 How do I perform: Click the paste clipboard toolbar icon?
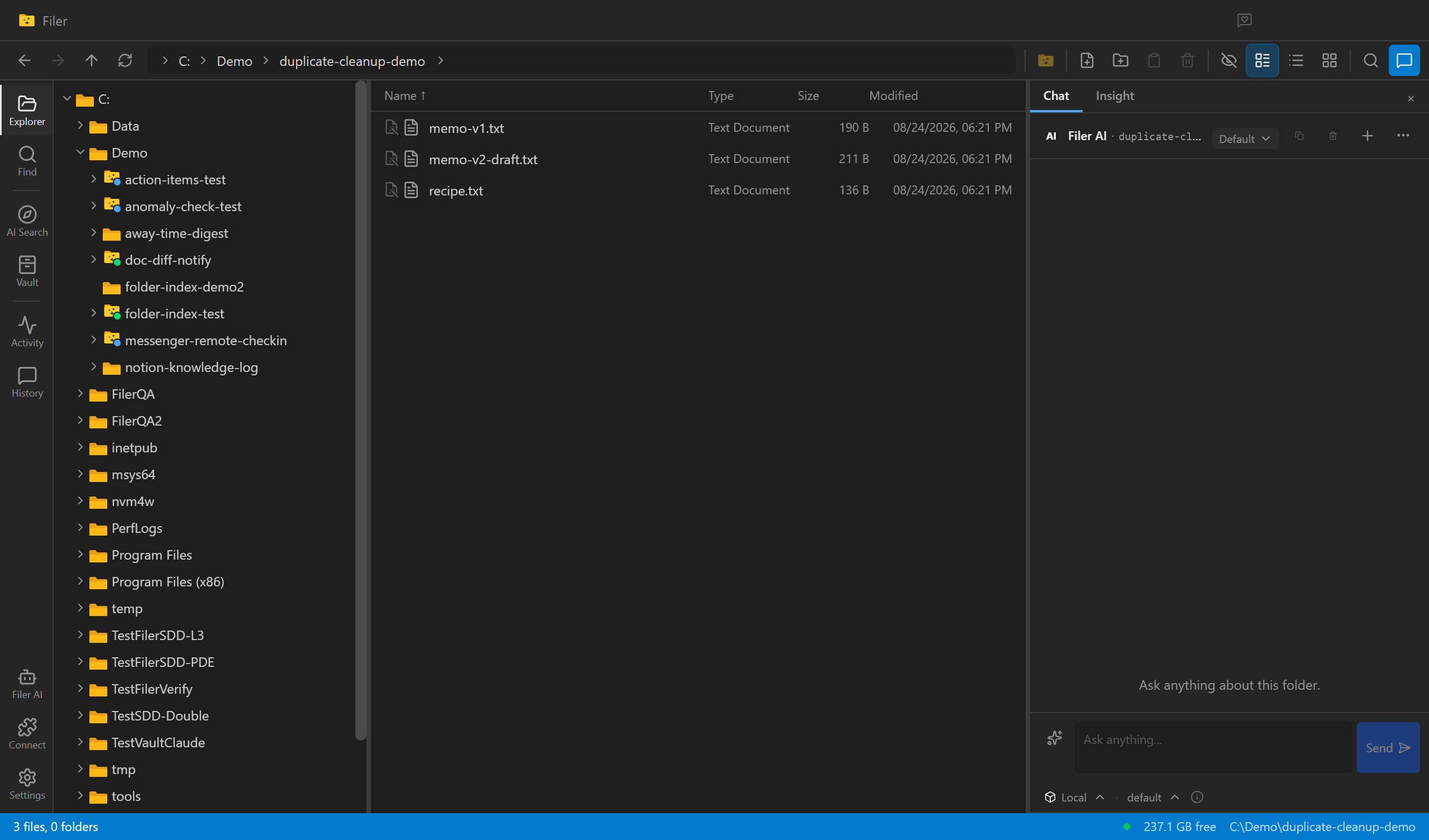click(1154, 61)
